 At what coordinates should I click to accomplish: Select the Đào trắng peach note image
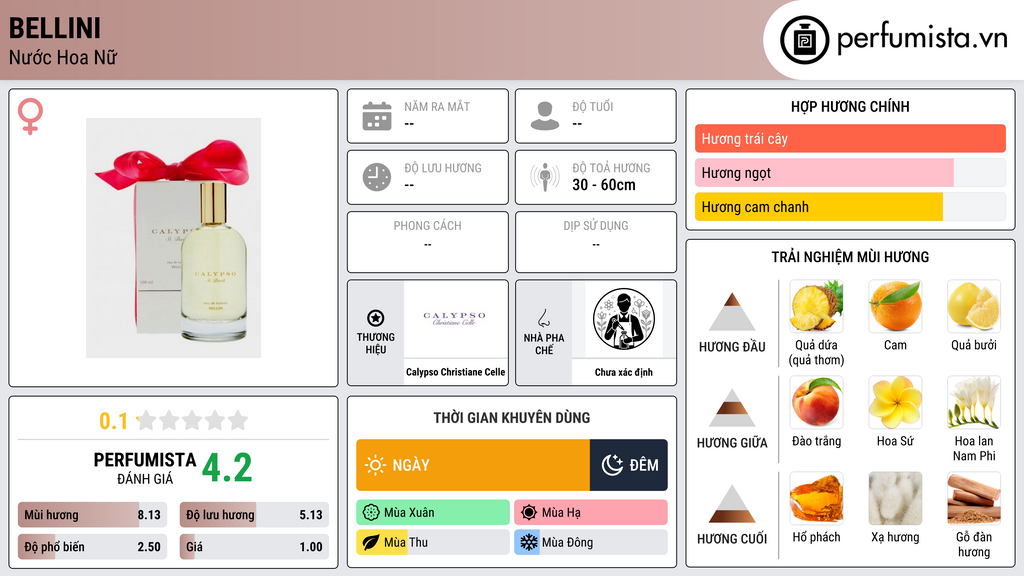(x=816, y=402)
